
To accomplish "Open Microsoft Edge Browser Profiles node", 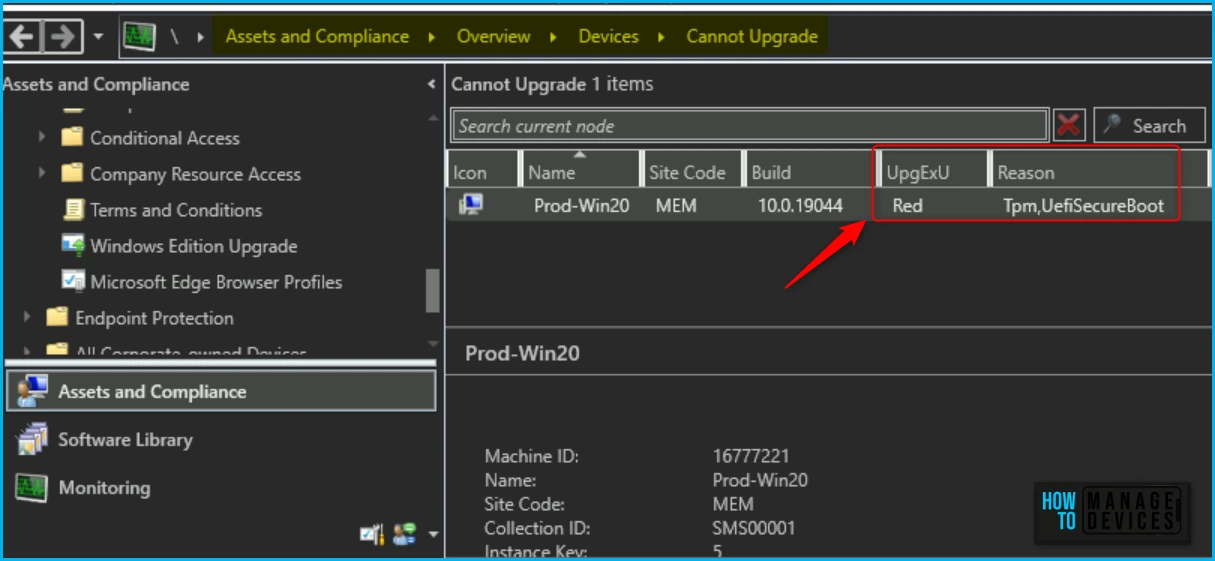I will pyautogui.click(x=216, y=282).
